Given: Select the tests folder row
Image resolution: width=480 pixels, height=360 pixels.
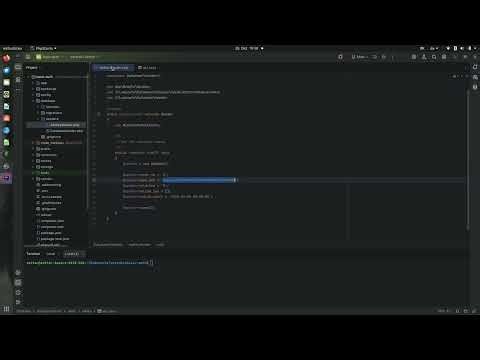Looking at the screenshot, I should 57,173.
